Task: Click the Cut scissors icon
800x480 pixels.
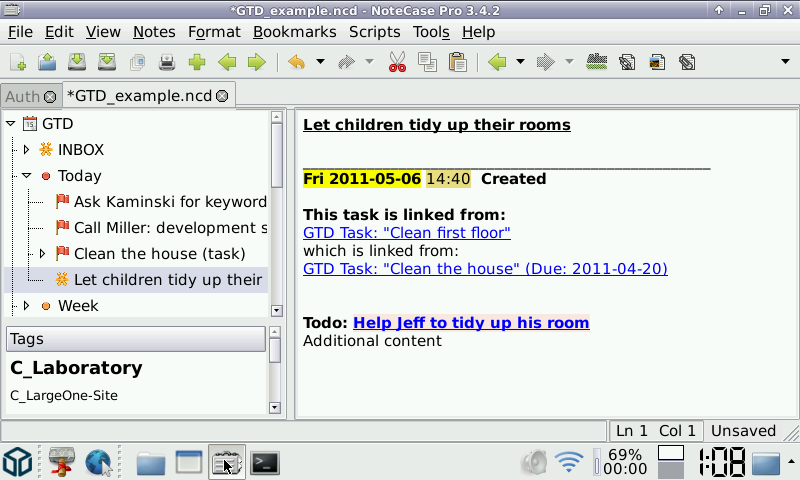Action: (397, 62)
